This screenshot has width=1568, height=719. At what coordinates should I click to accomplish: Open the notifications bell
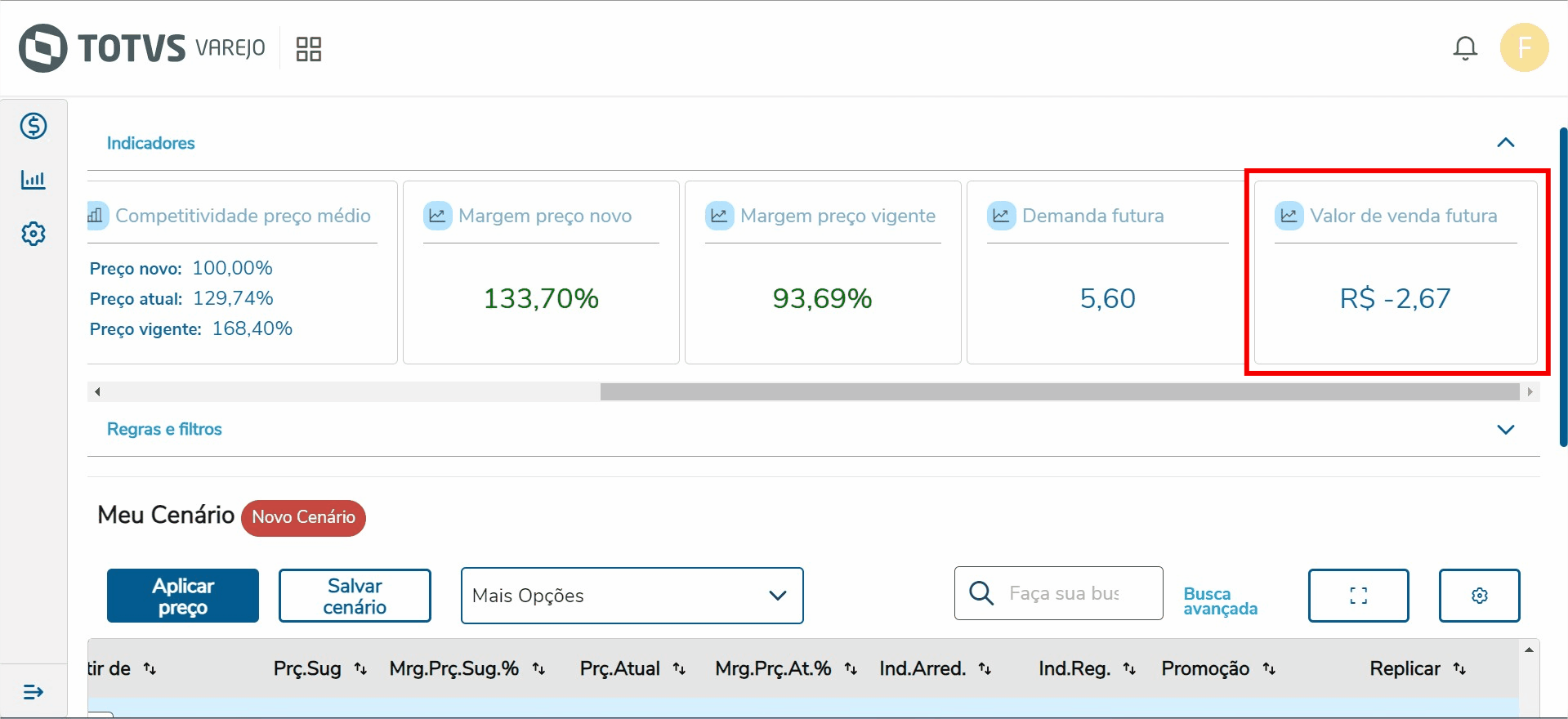pyautogui.click(x=1465, y=48)
